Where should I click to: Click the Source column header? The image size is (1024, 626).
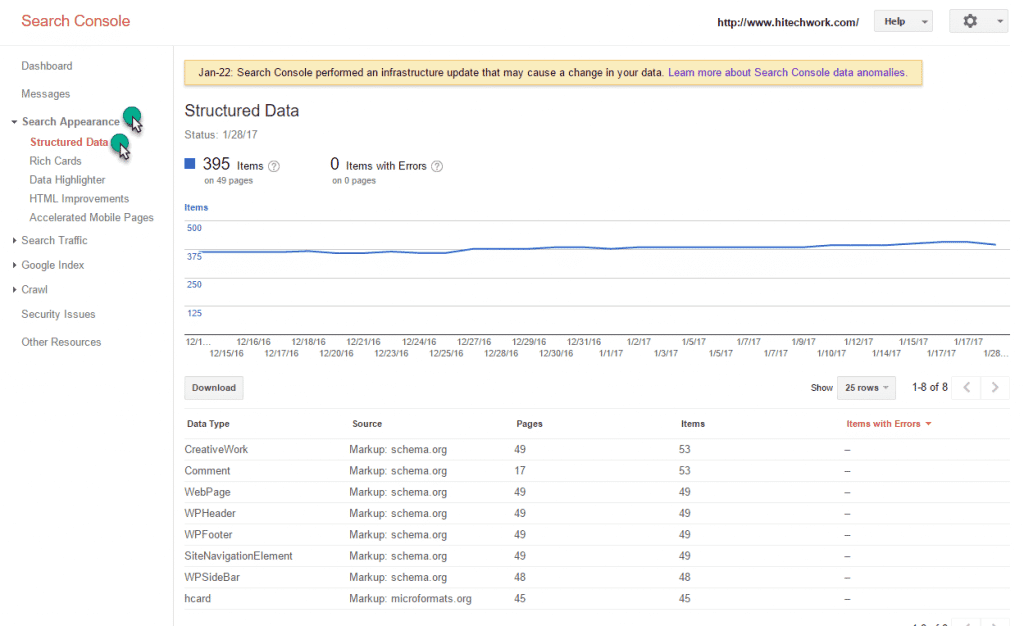(x=366, y=424)
